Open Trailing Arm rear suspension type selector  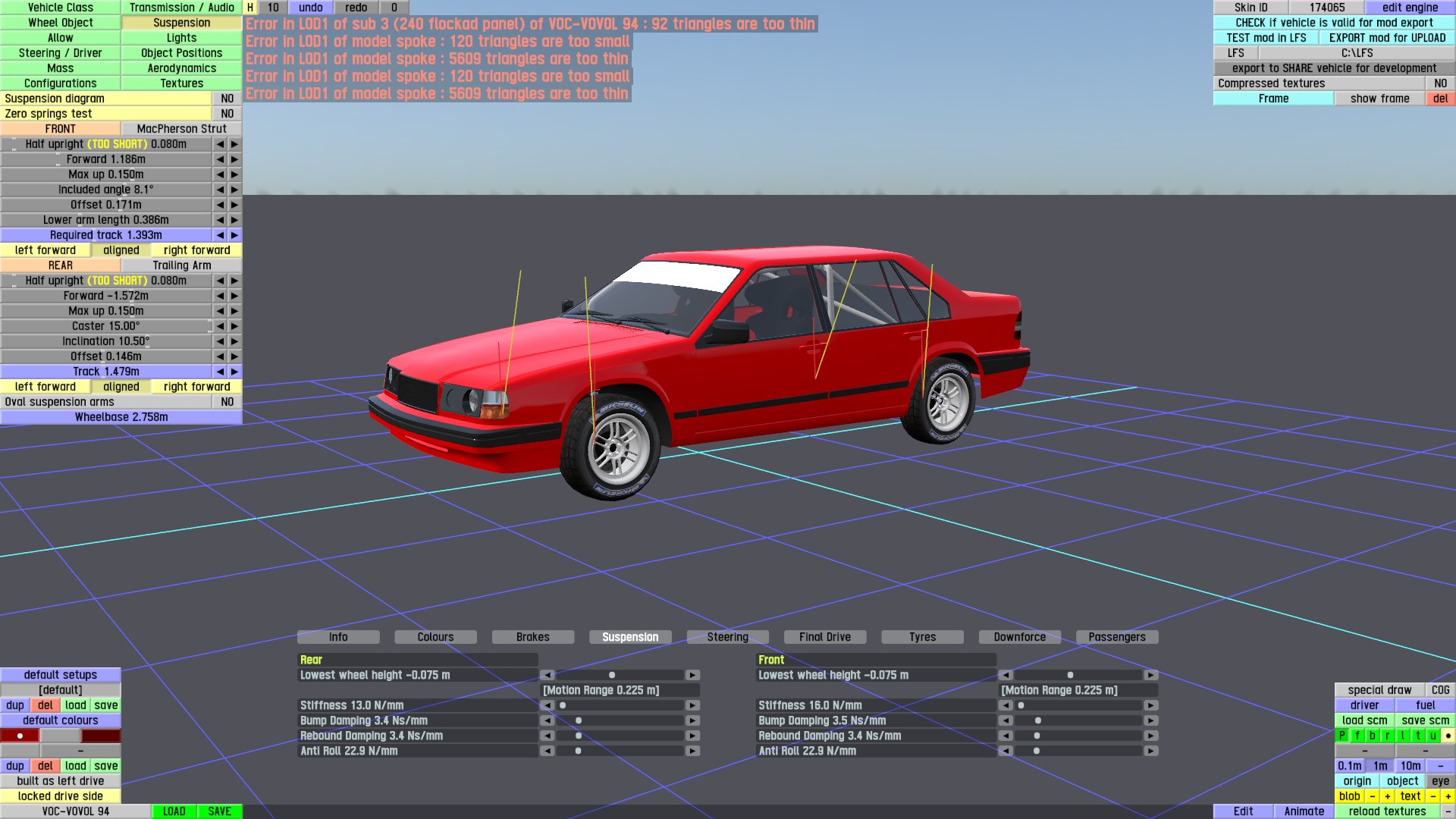click(181, 265)
